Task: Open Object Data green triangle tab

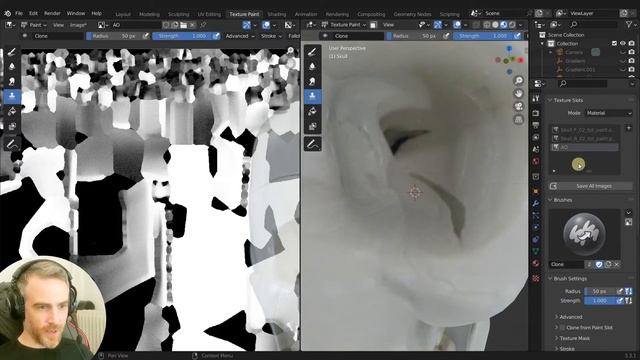Action: (x=536, y=251)
